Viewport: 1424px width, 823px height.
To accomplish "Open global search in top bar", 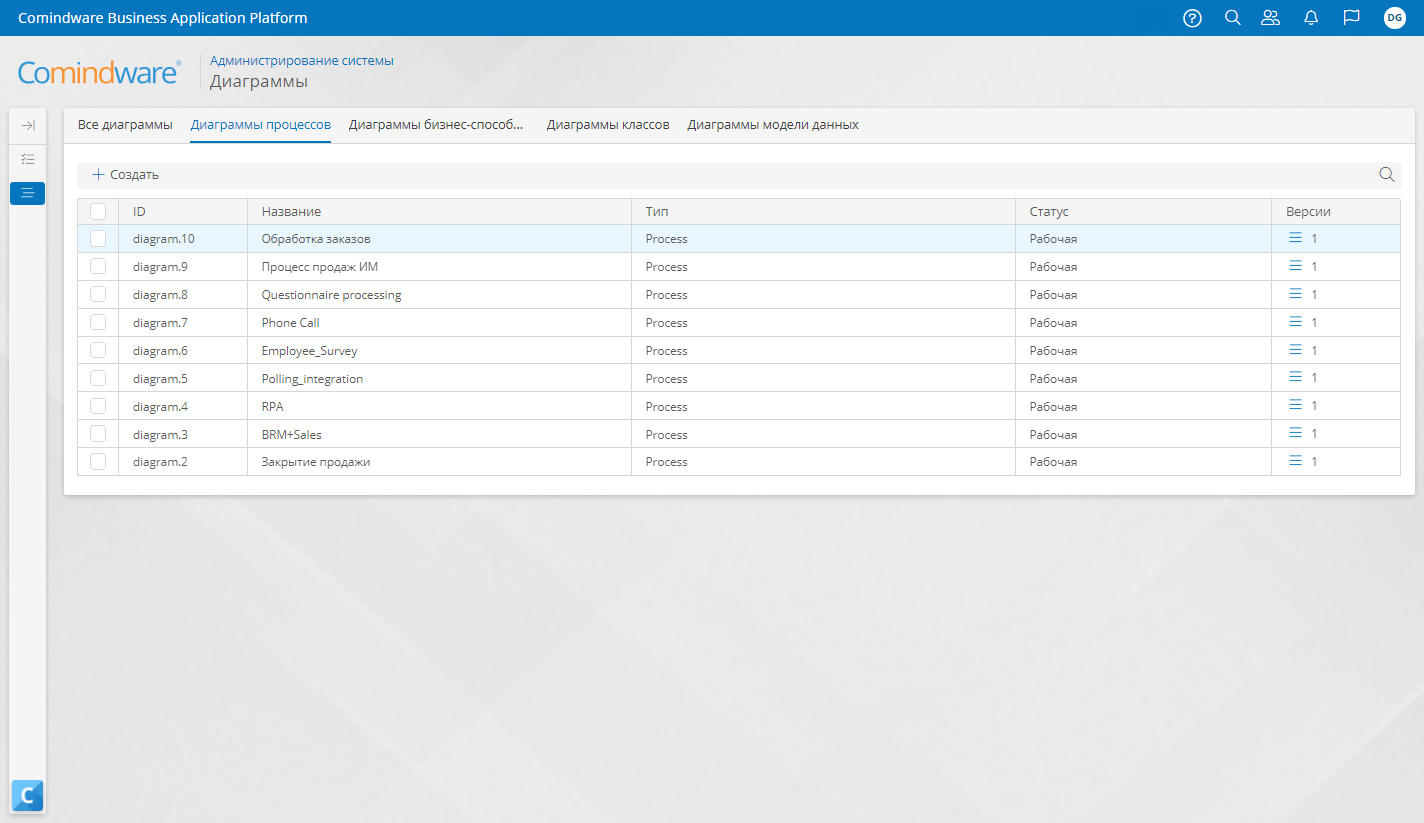I will pyautogui.click(x=1233, y=18).
